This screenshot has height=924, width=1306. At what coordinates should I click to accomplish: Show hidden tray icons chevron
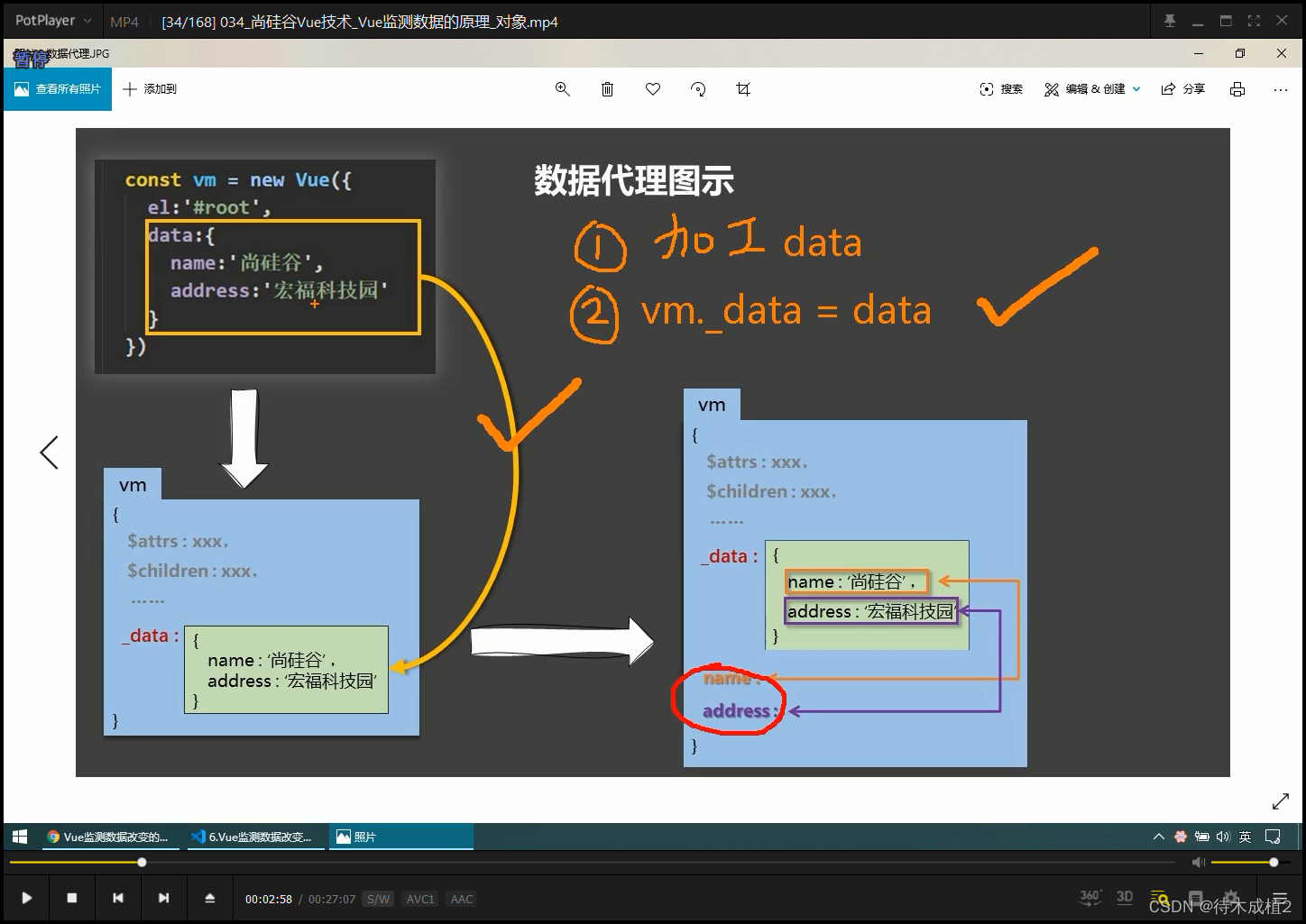coord(1159,837)
